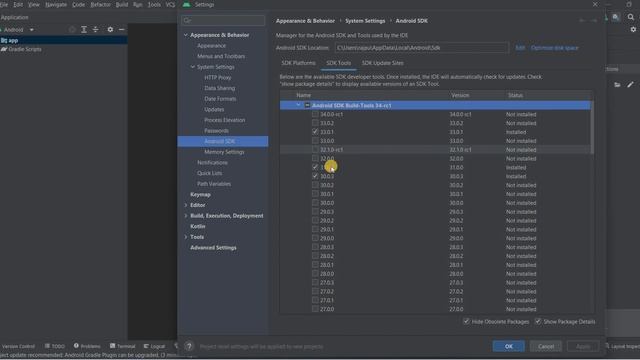Screen dimensions: 640x360
Task: Click the pencil edit icon on right panel
Action: pos(631,84)
